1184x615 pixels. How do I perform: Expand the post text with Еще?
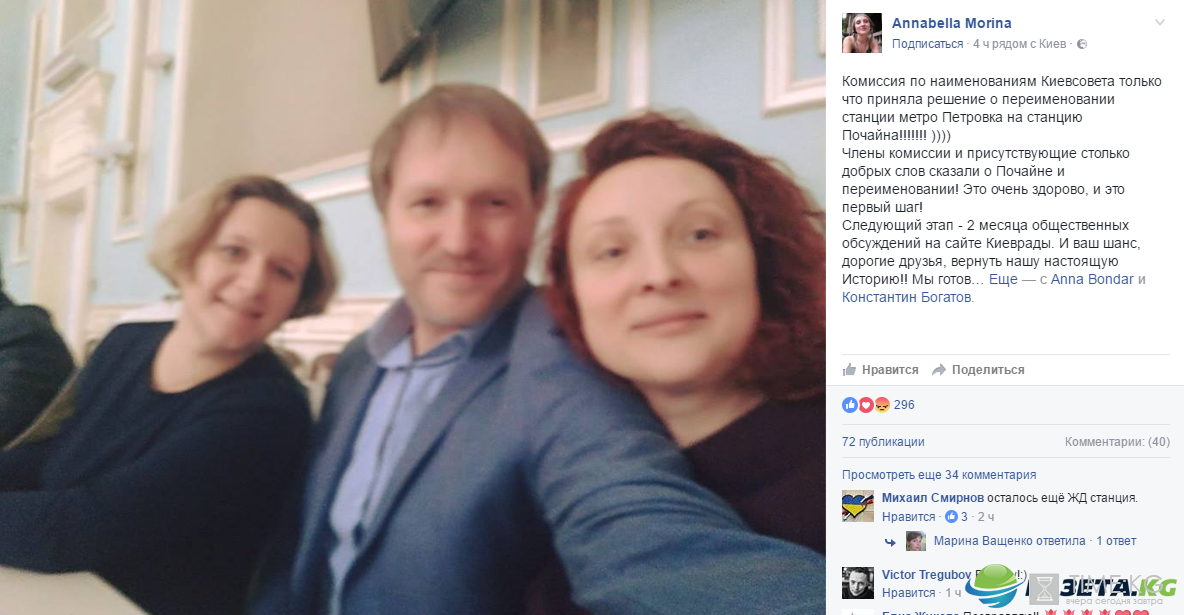pos(1003,280)
